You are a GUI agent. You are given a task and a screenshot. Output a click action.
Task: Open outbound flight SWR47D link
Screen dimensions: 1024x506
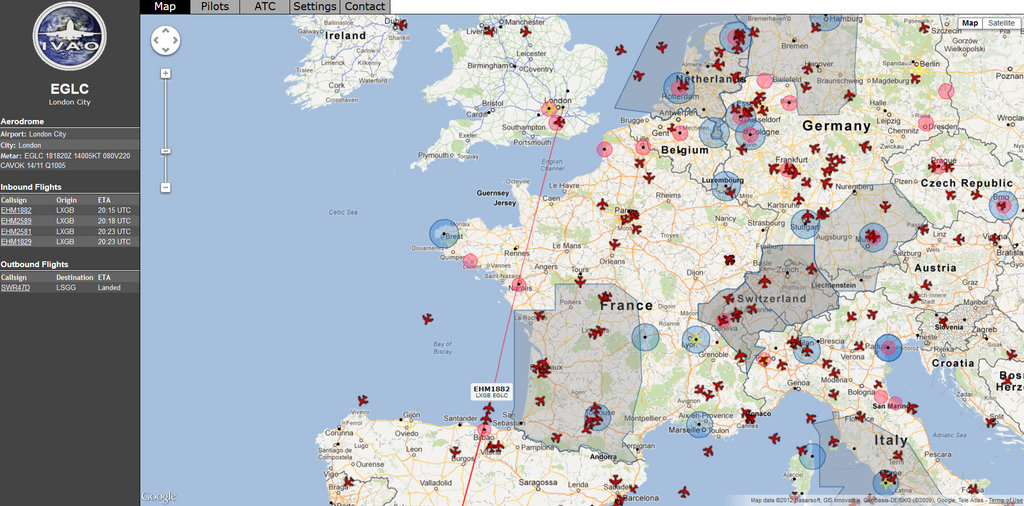(x=16, y=287)
